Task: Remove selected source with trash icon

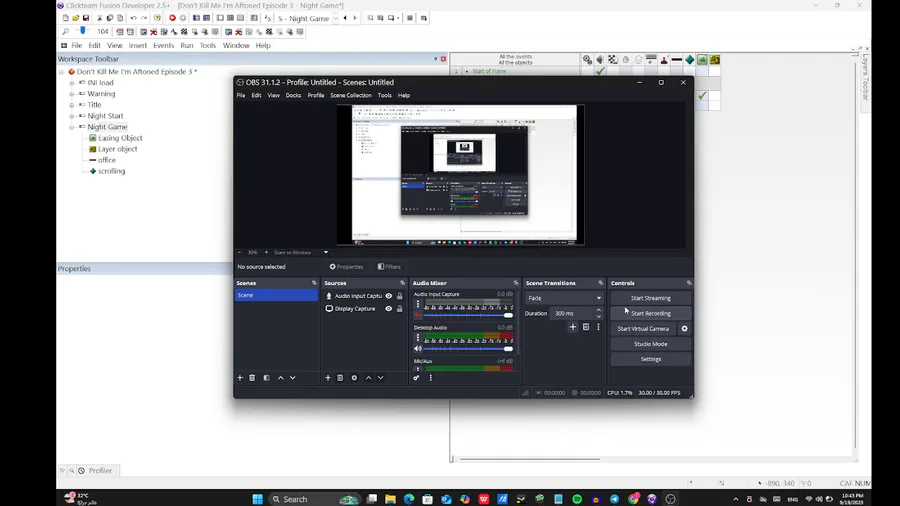Action: (340, 377)
